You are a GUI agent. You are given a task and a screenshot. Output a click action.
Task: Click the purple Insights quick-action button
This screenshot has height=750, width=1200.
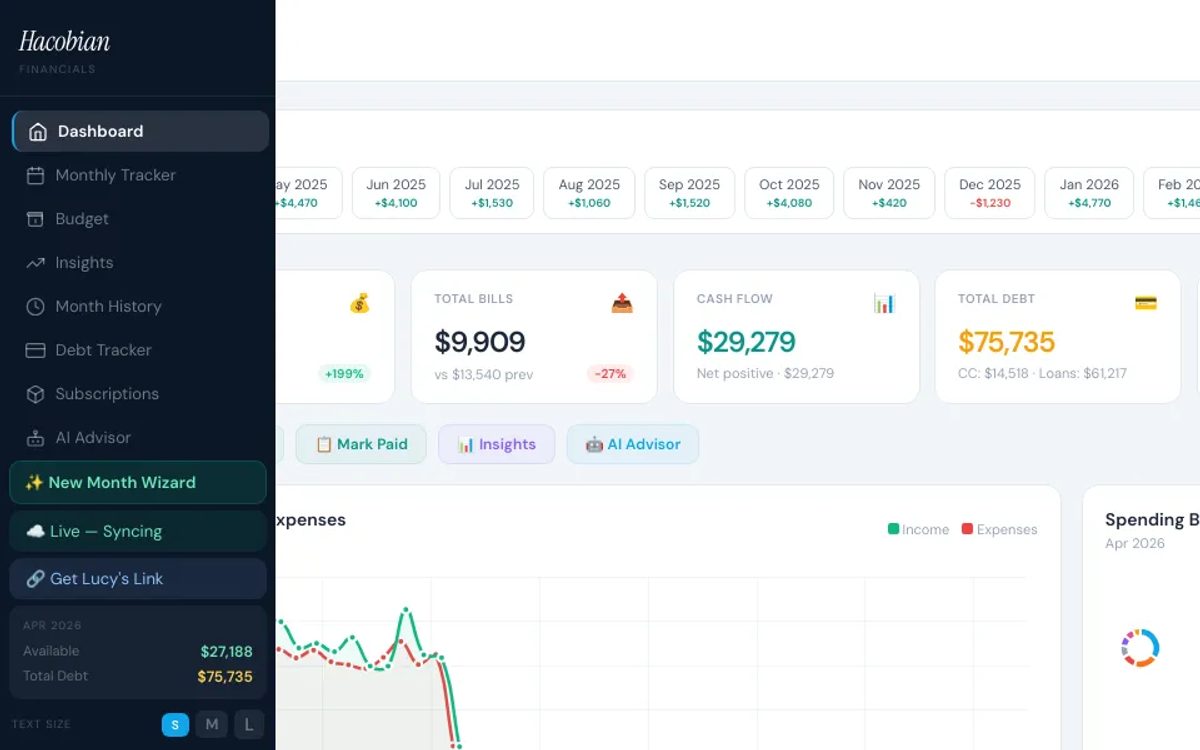(497, 444)
